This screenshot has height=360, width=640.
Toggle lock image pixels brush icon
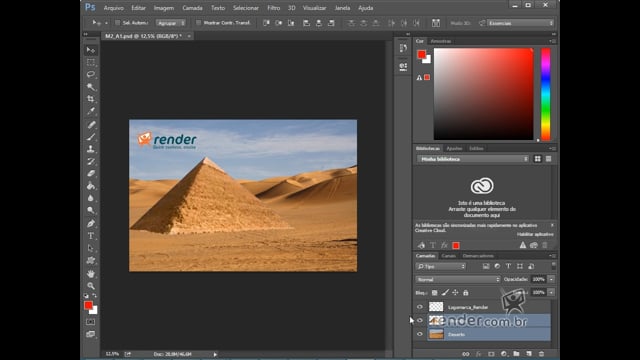click(x=445, y=293)
